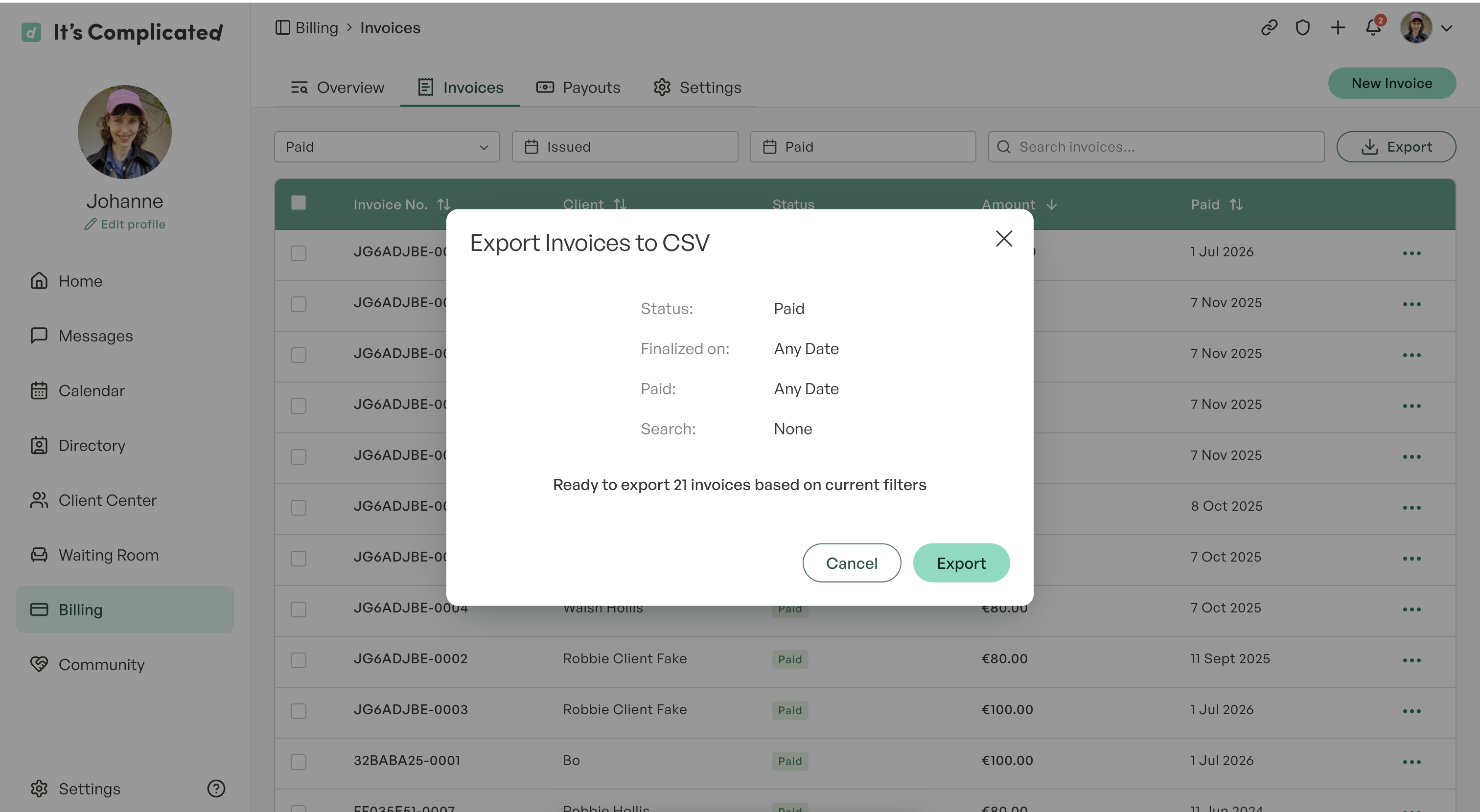This screenshot has width=1480, height=812.
Task: Expand the Paid status filter dropdown
Action: point(387,147)
